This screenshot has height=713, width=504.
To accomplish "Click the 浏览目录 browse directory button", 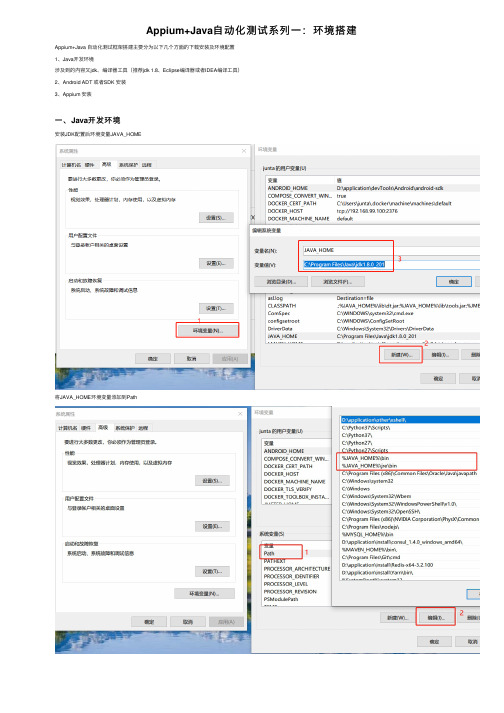I will pos(281,282).
